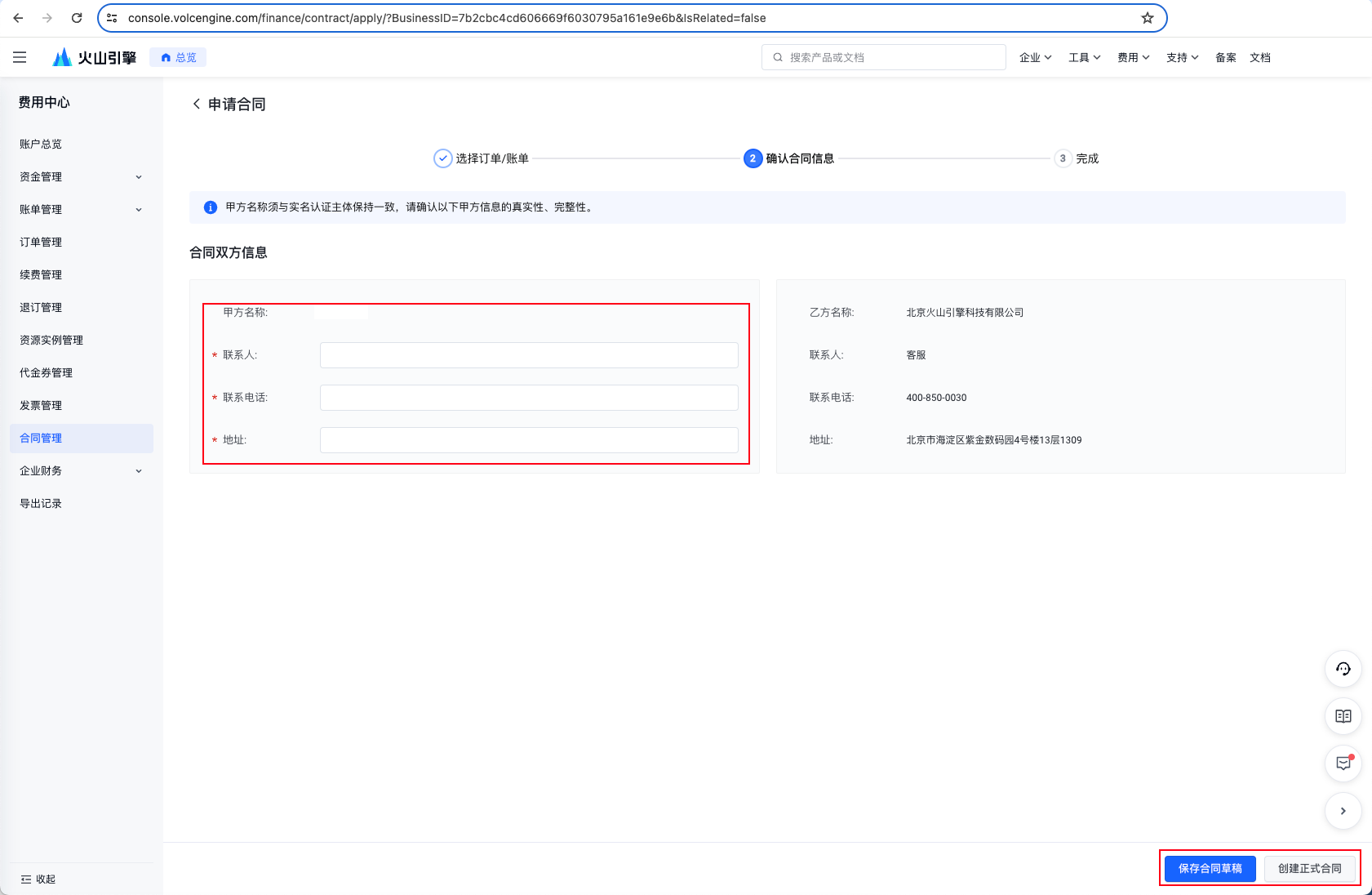
Task: Reload the current page
Action: click(77, 18)
